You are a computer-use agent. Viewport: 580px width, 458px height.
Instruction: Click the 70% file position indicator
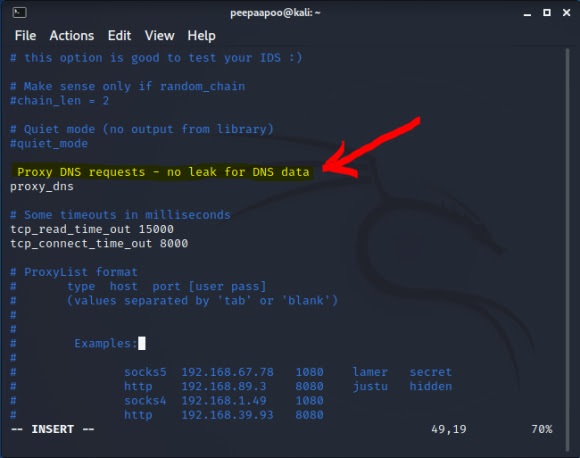542,429
